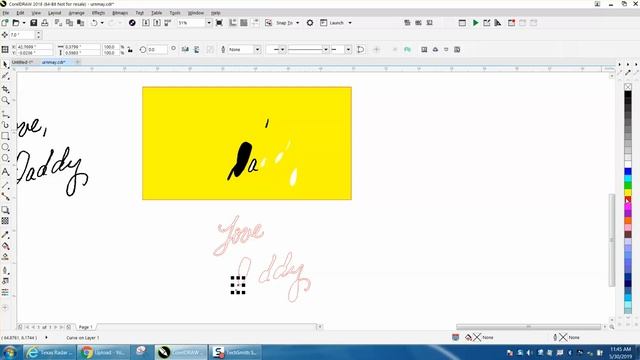Click the Save icon
The height and width of the screenshot is (360, 640).
pos(34,23)
